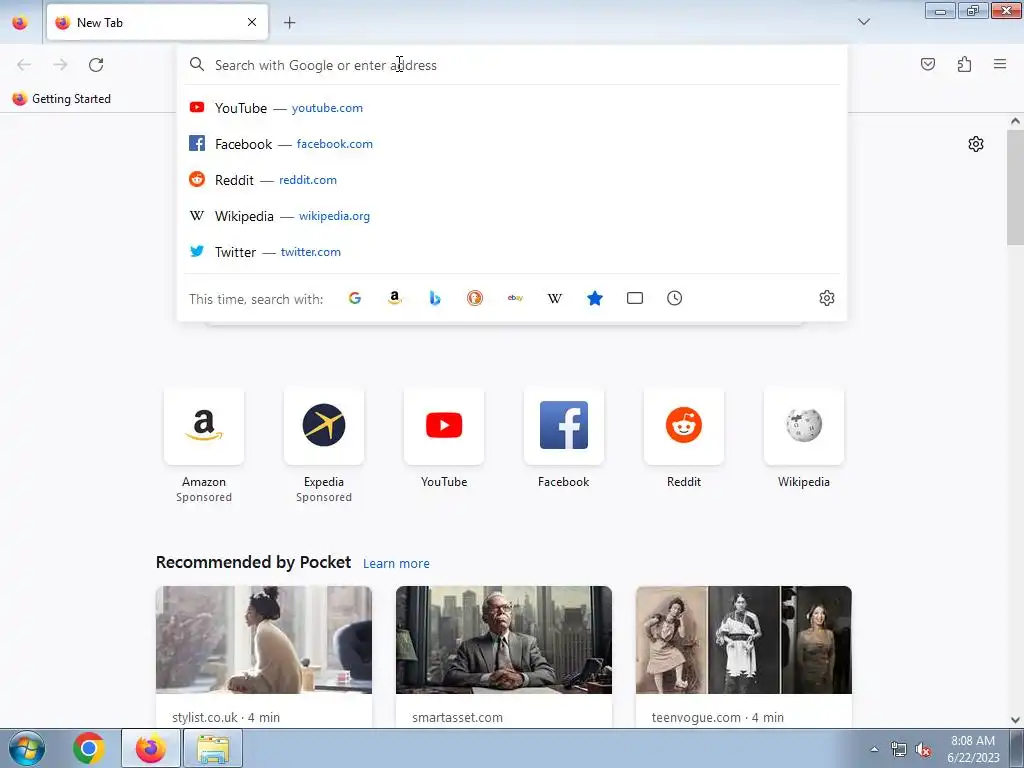Open Save to Pocket icon

928,64
